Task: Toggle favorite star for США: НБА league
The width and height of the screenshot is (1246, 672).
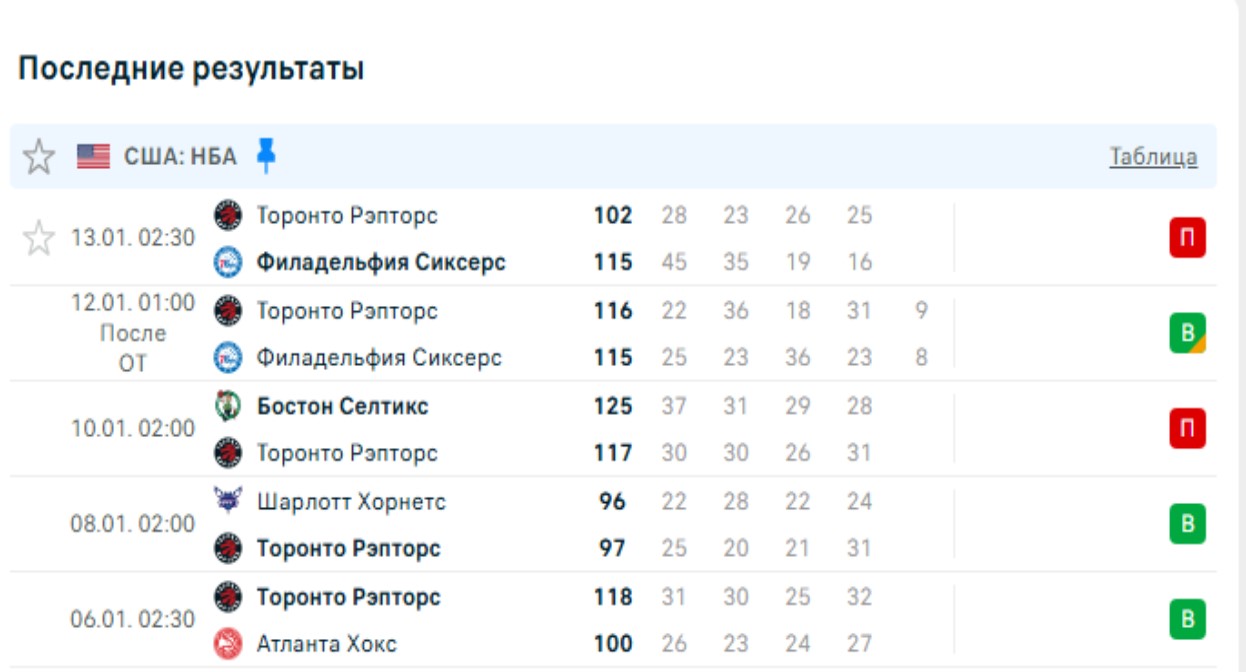Action: pyautogui.click(x=39, y=157)
